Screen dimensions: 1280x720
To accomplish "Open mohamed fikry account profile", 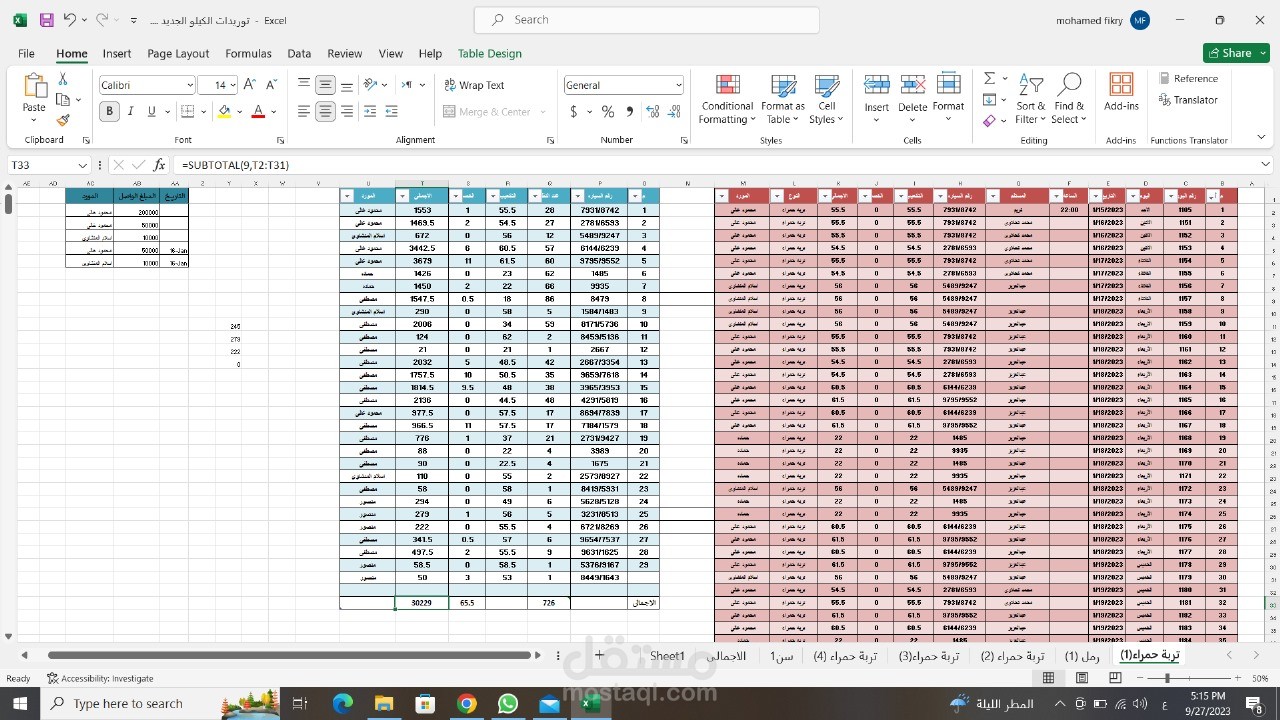I will [1102, 20].
